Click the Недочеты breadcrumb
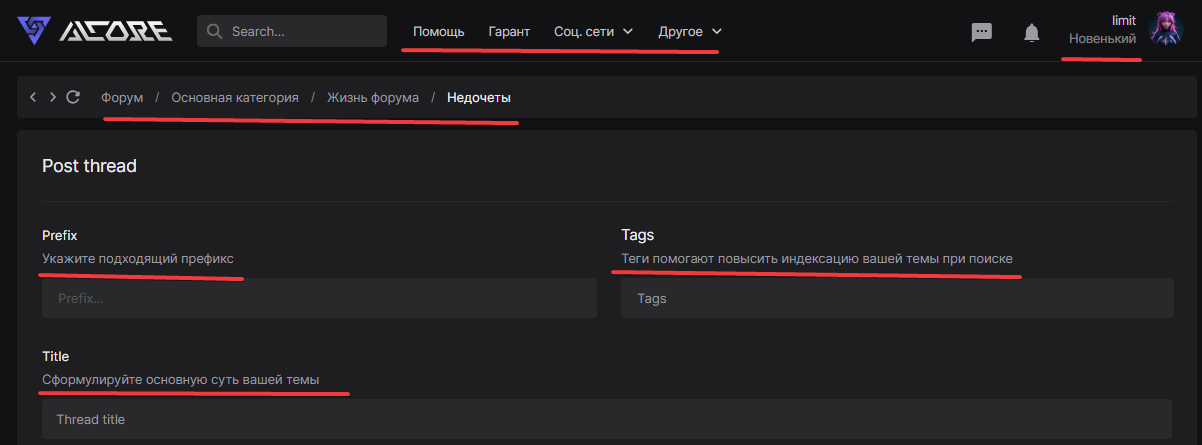 click(479, 97)
